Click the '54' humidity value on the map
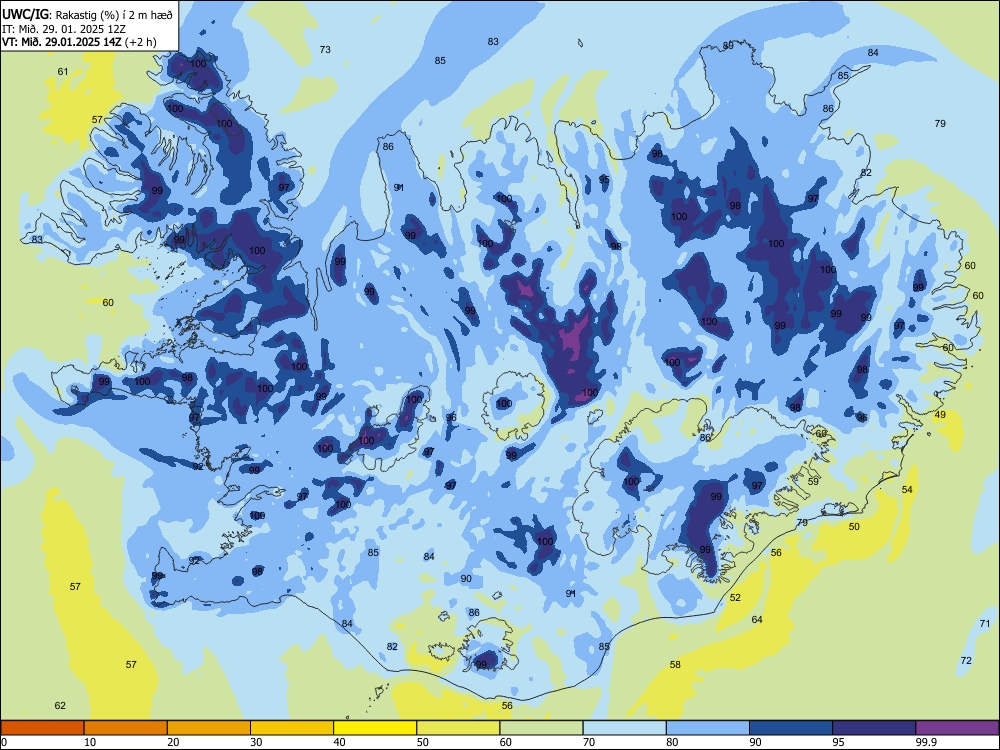This screenshot has width=1000, height=750. pos(907,489)
